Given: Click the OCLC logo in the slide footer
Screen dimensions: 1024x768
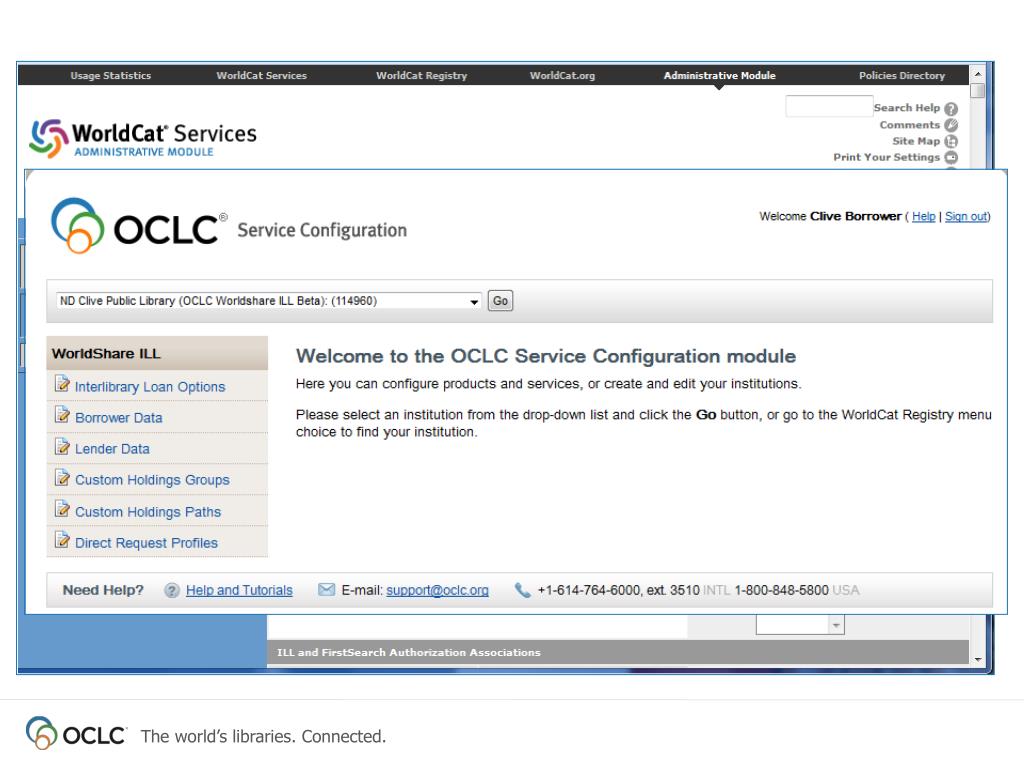Looking at the screenshot, I should click(76, 733).
